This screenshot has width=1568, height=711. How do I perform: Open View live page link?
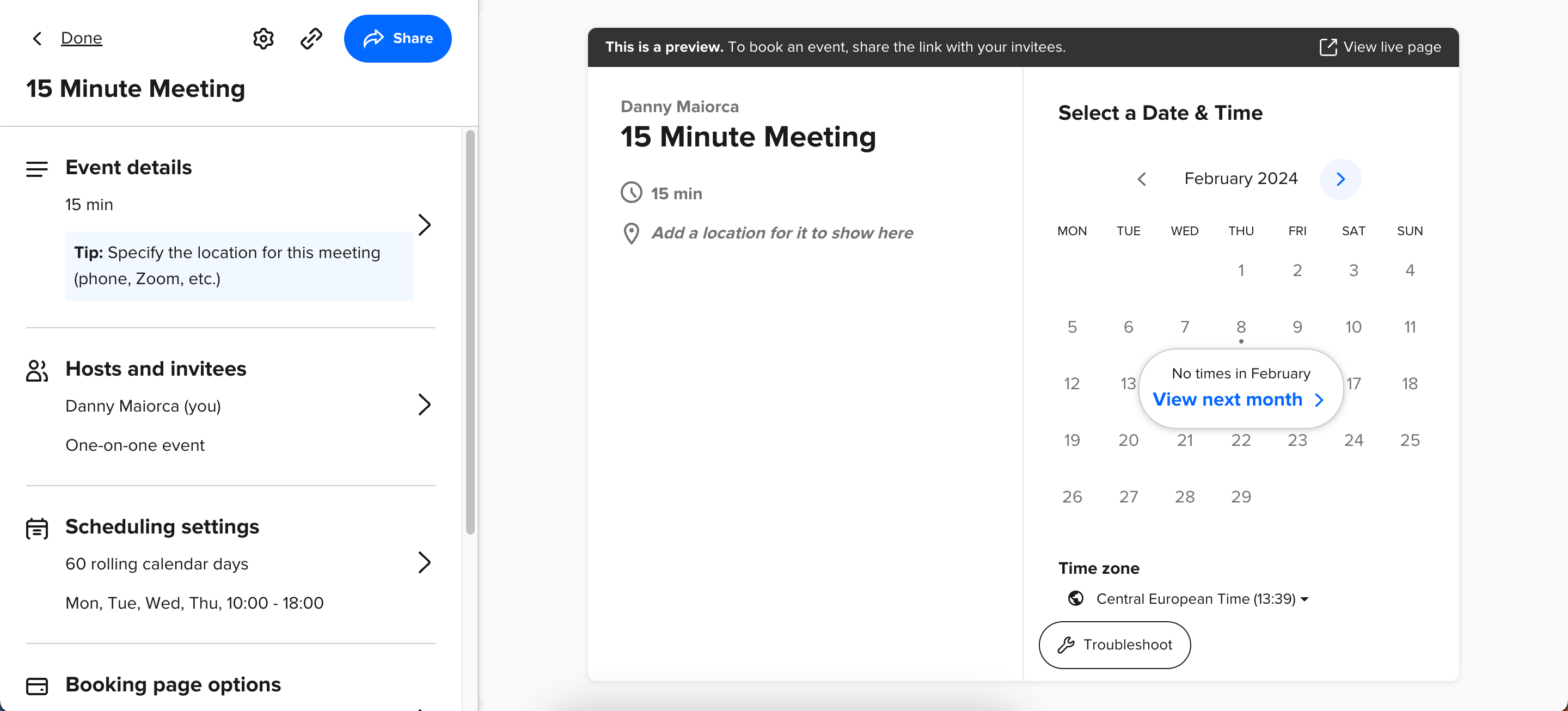1380,47
